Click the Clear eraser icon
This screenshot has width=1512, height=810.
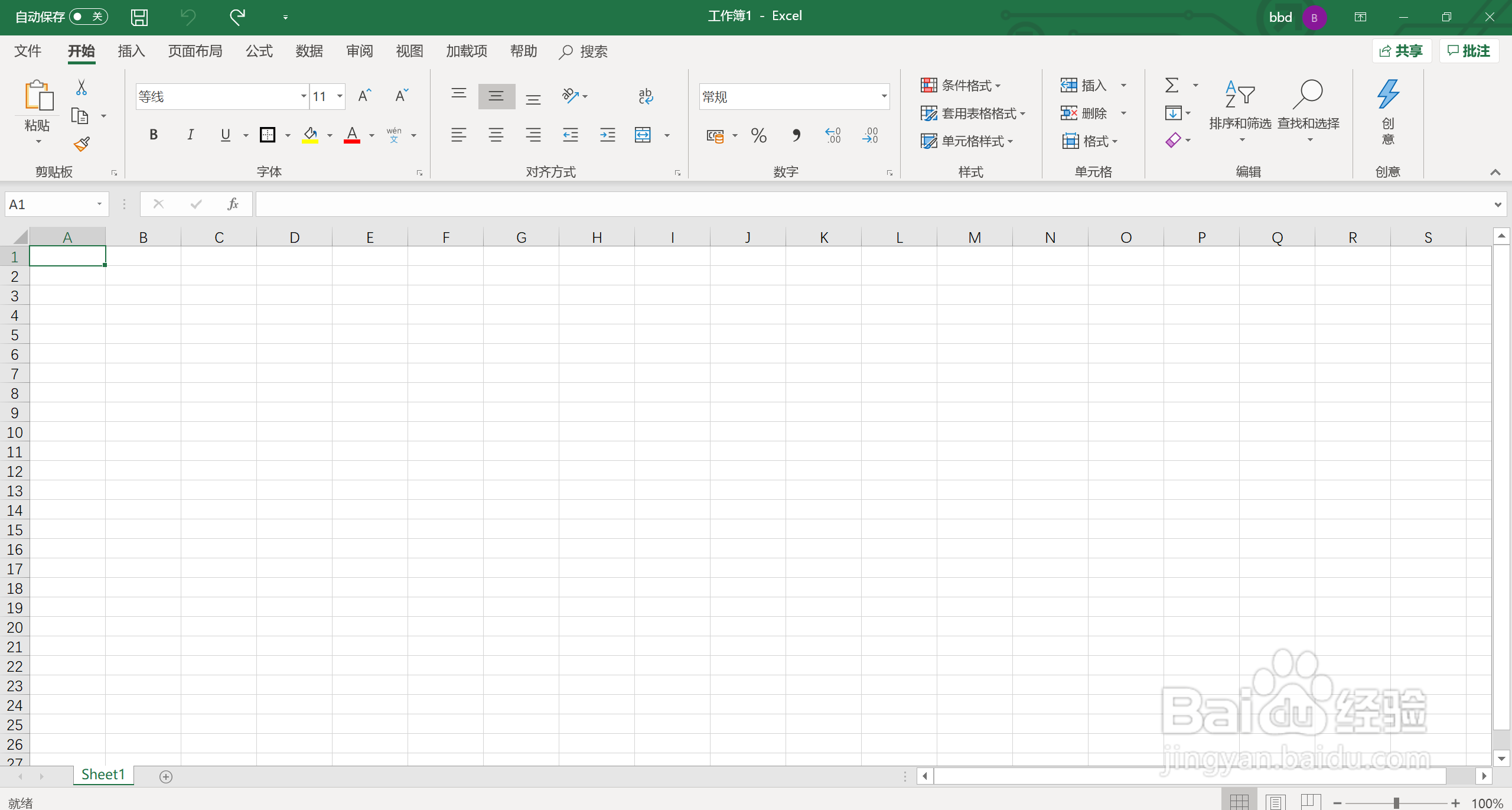[1173, 141]
